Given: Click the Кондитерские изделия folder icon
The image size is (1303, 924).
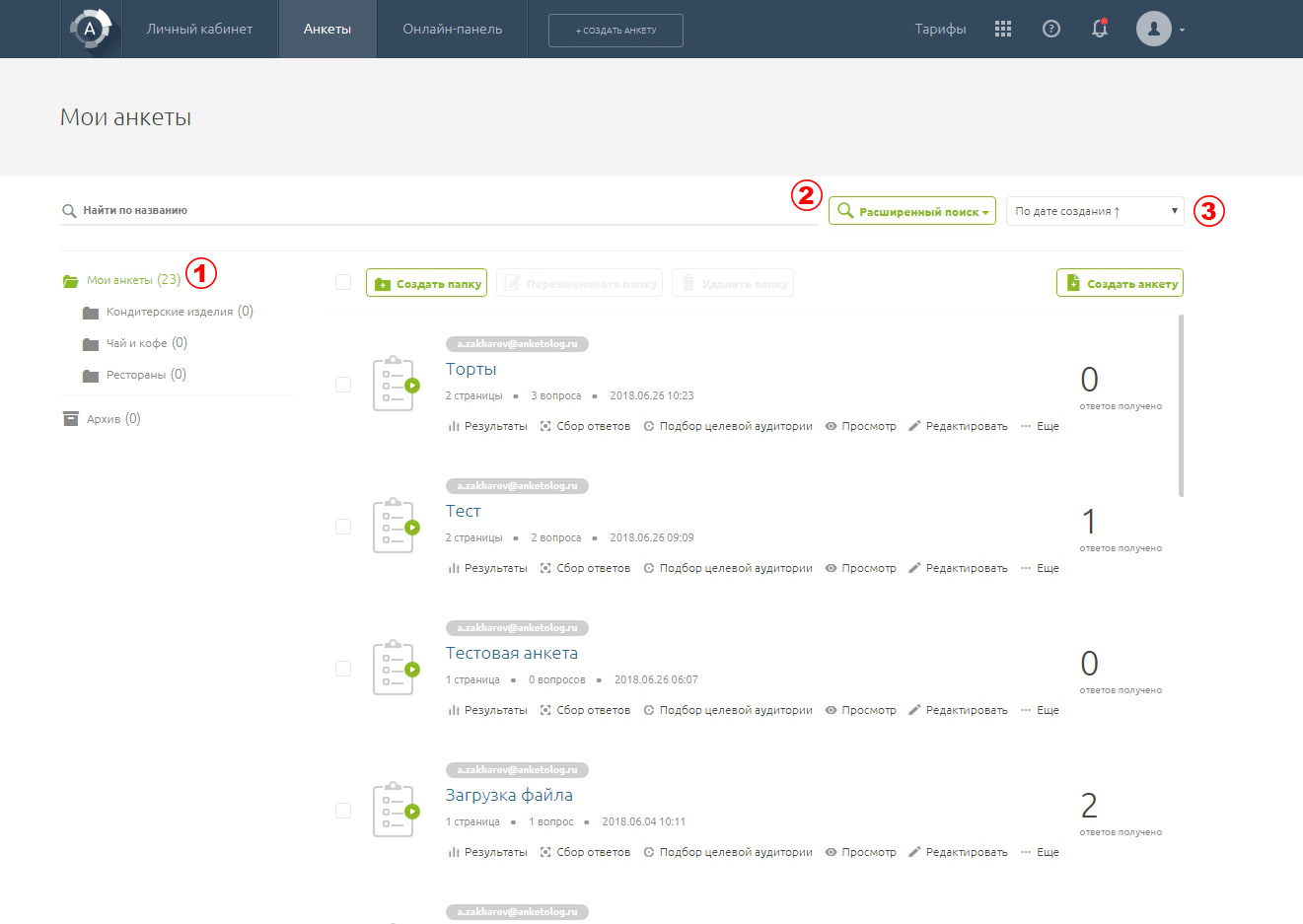Looking at the screenshot, I should pos(91,313).
